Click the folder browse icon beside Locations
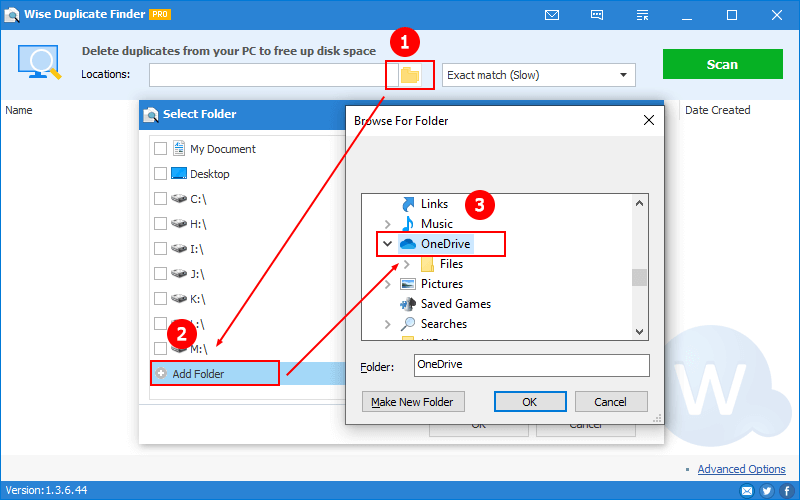 (410, 75)
